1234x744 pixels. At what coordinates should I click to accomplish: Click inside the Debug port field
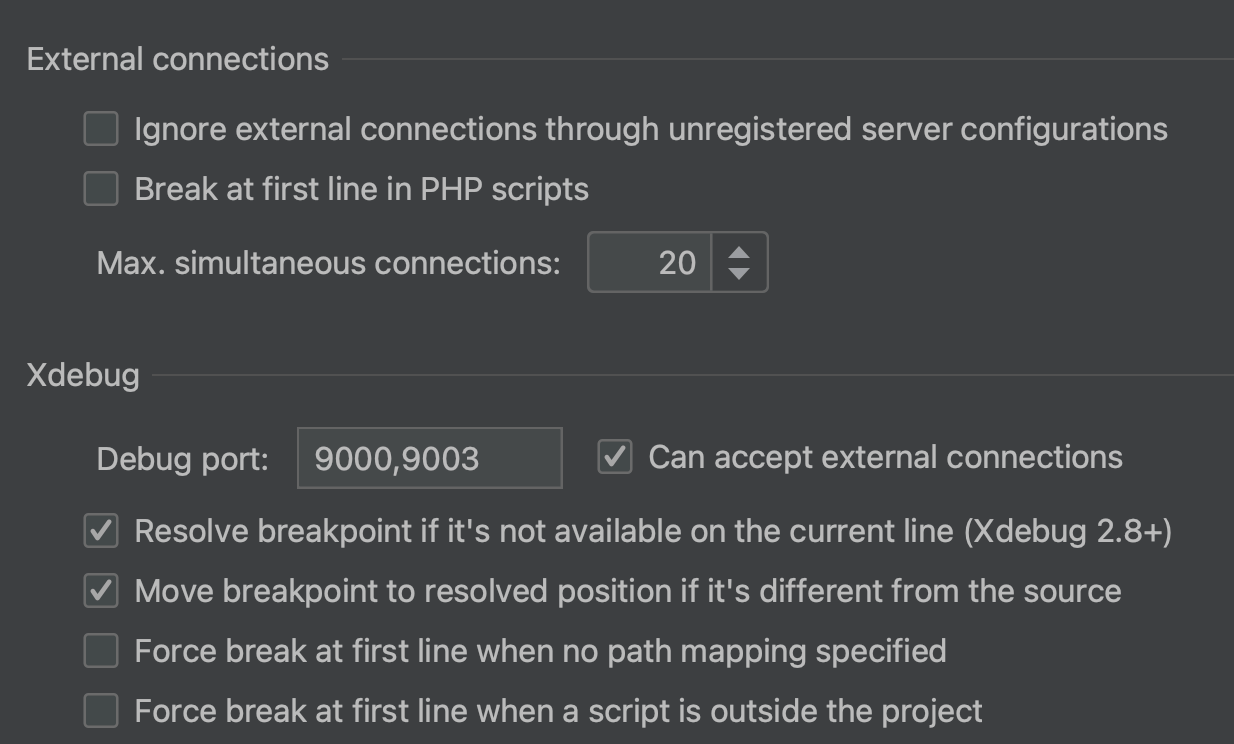[x=430, y=456]
